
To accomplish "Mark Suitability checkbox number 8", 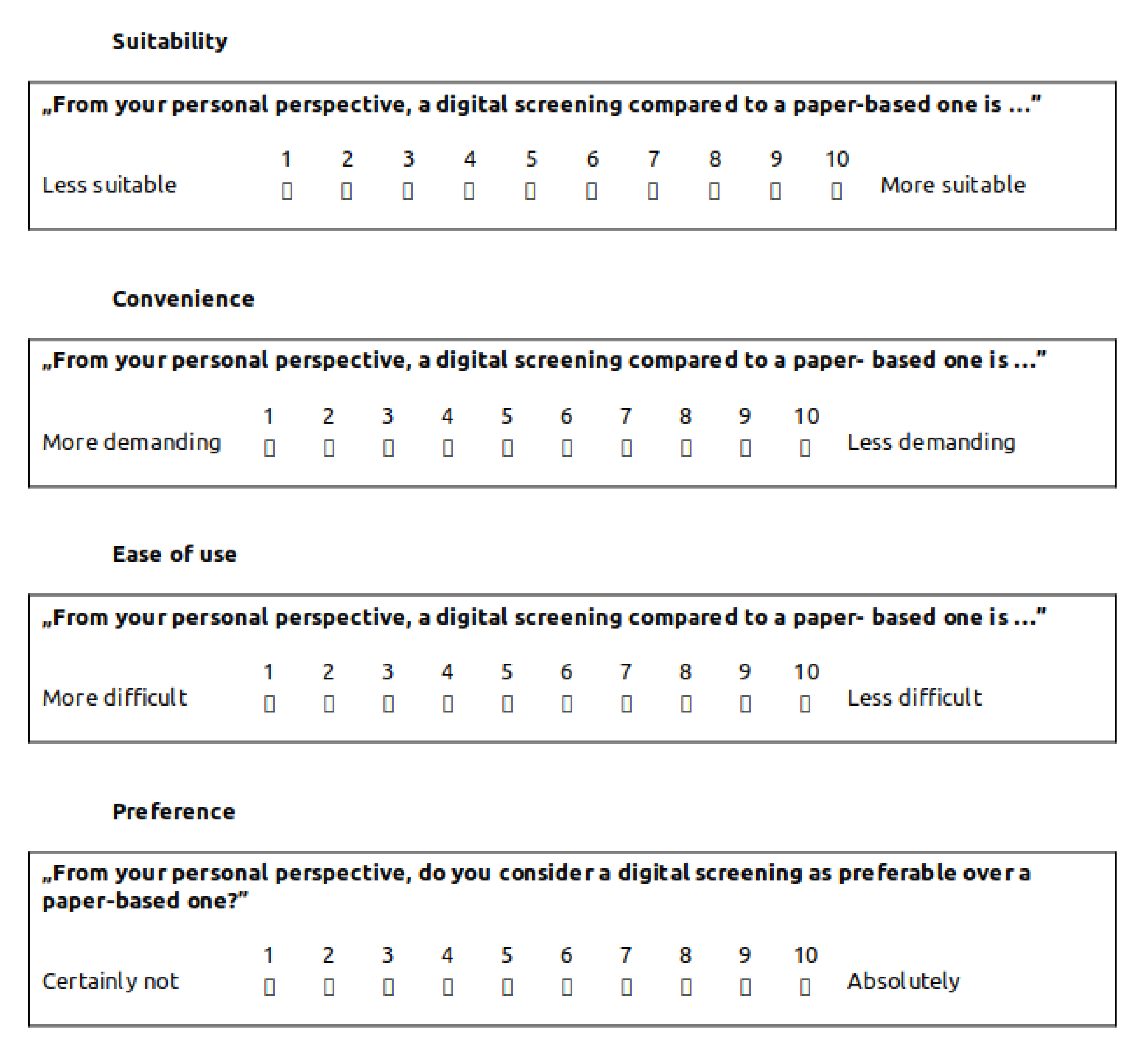I will coord(714,191).
